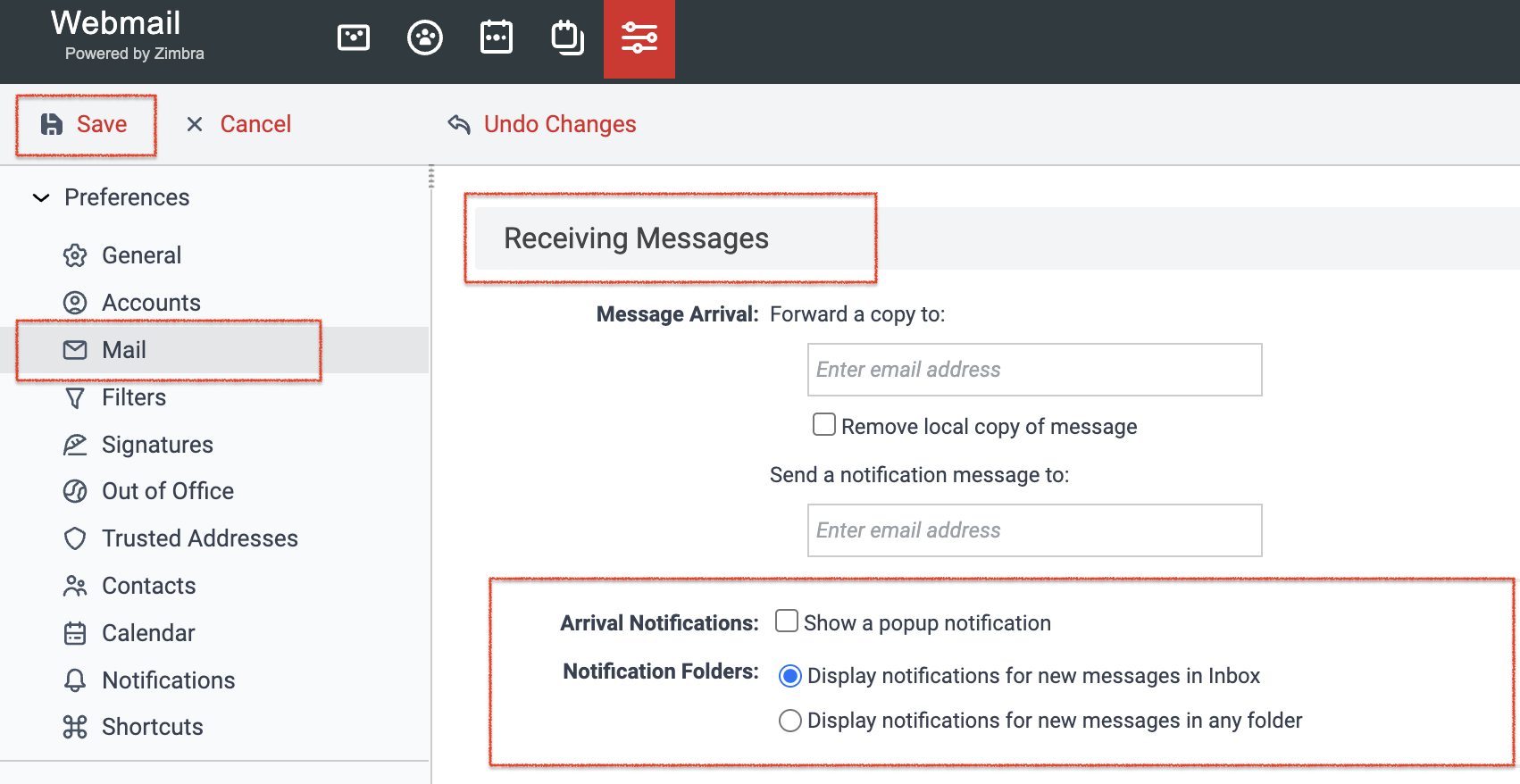This screenshot has height=784, width=1520.
Task: Select notifications for new messages in Inbox
Action: click(x=790, y=676)
